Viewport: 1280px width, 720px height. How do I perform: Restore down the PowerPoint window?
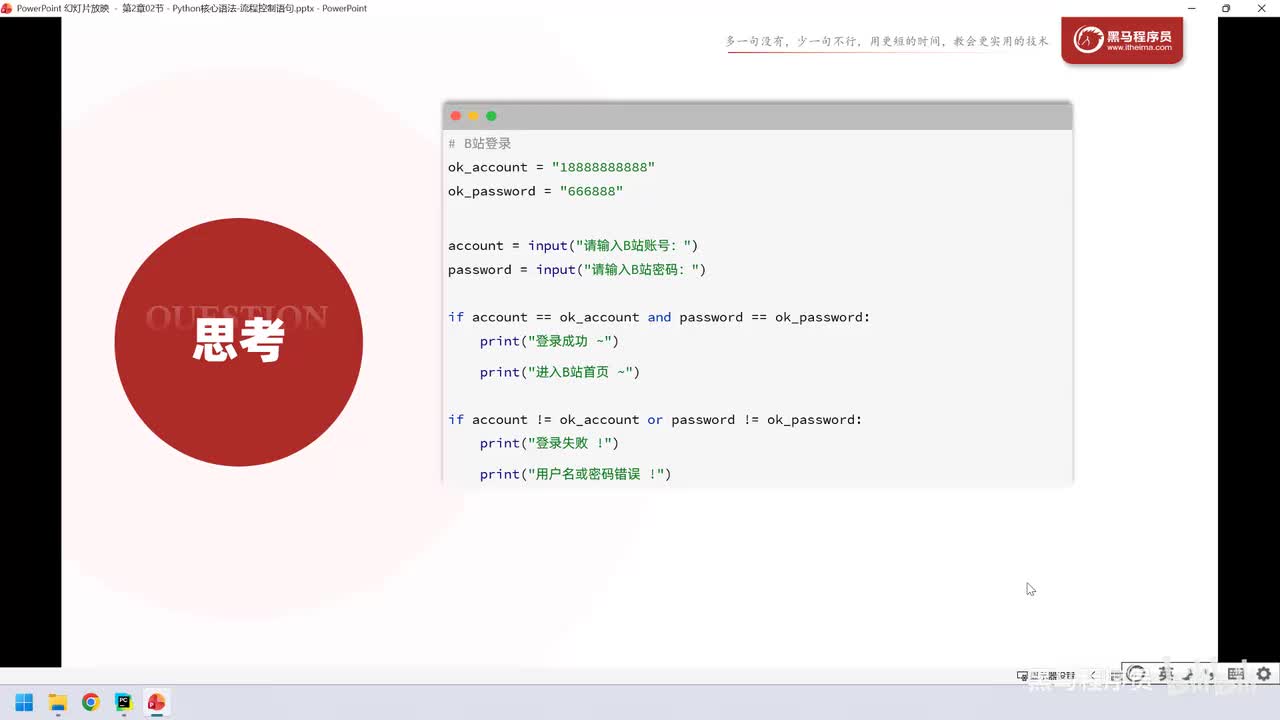(1226, 8)
